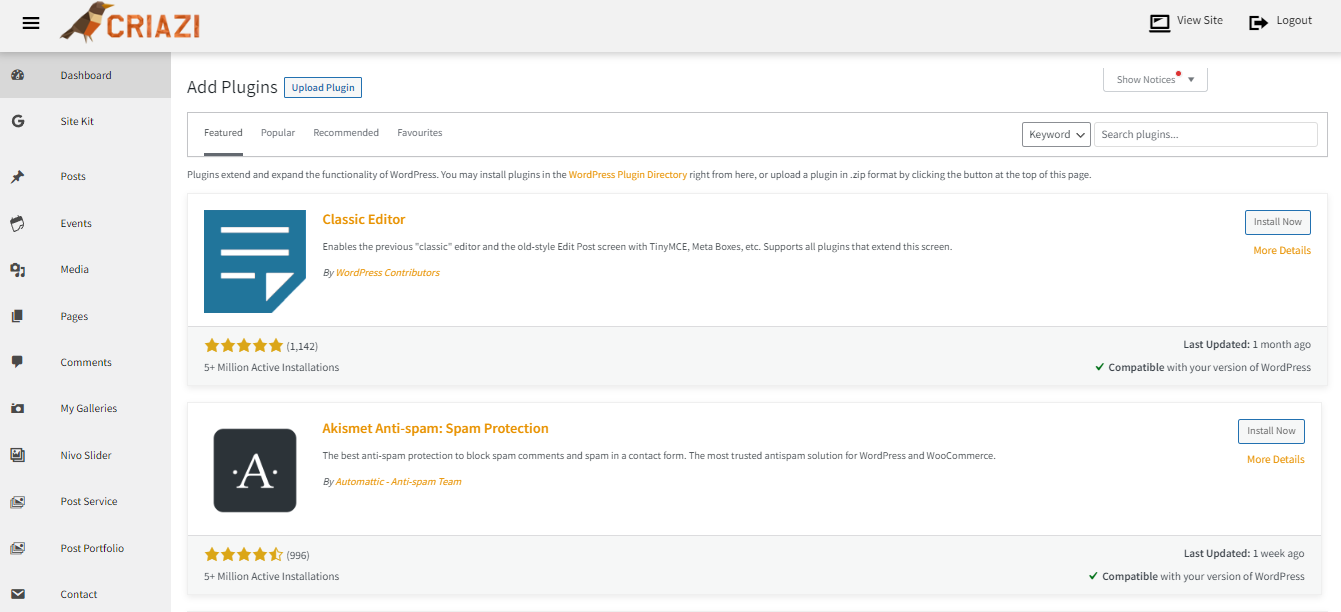Expand the Show Notices dropdown
This screenshot has width=1341, height=612.
(x=1155, y=80)
